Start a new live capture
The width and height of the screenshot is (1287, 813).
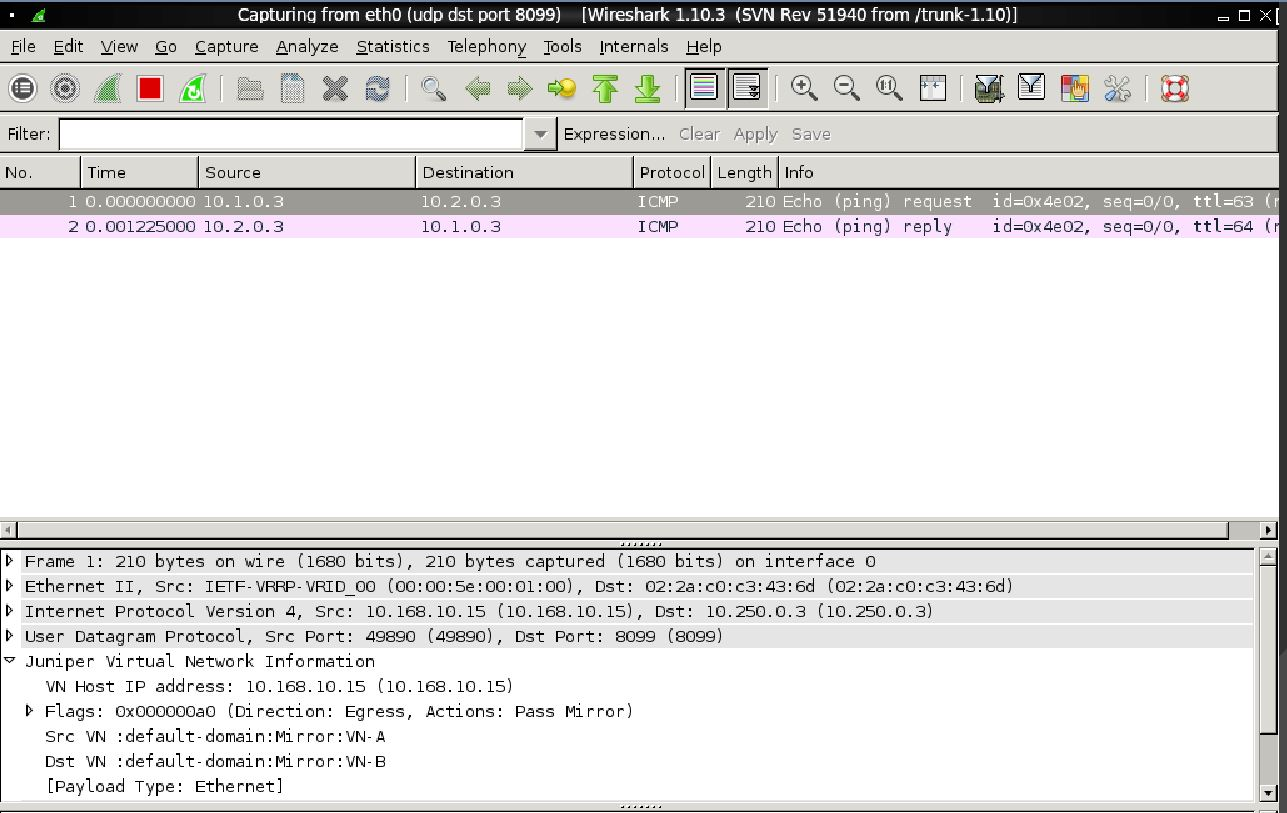click(x=107, y=89)
